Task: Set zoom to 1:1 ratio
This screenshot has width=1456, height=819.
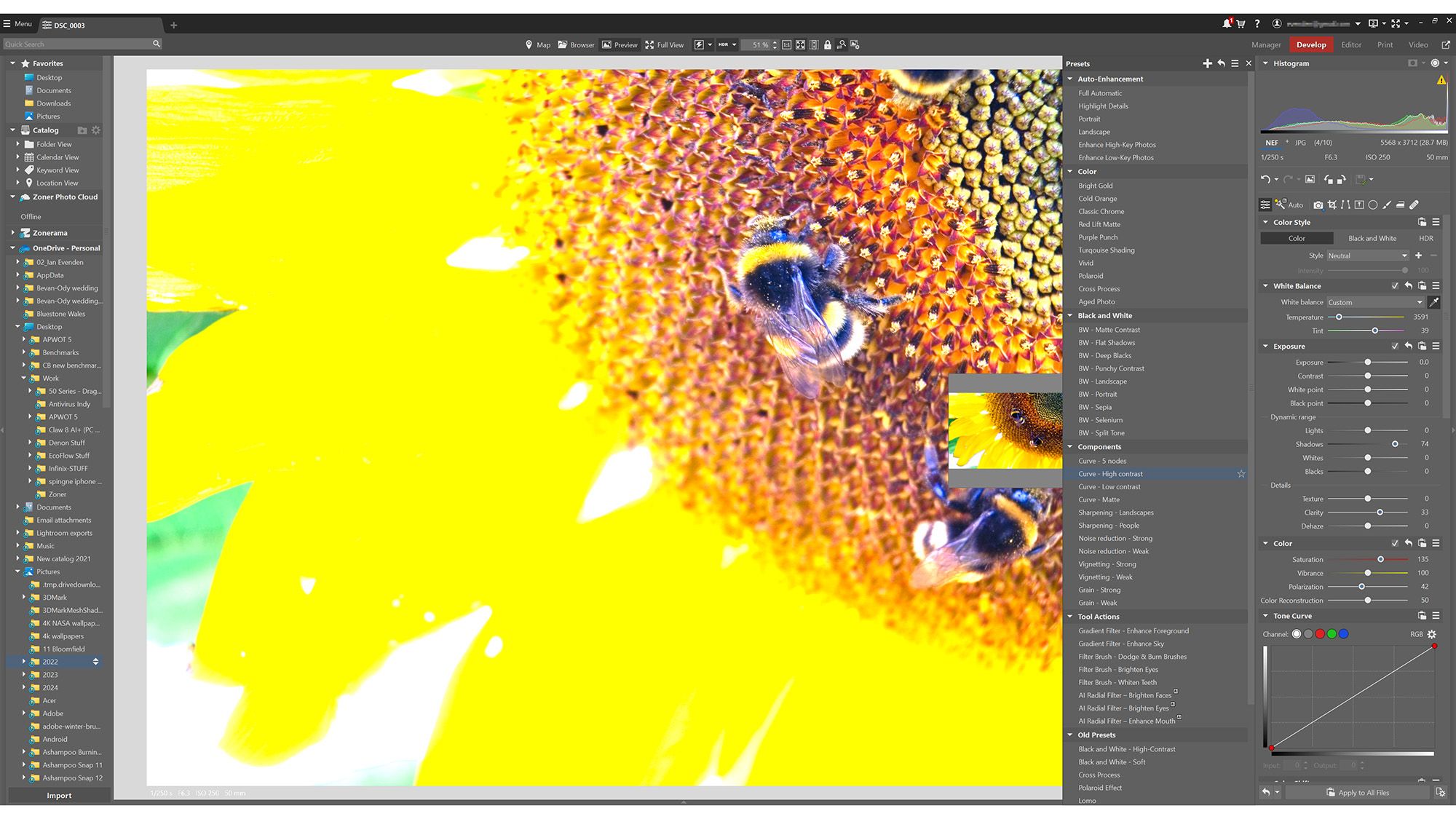Action: pyautogui.click(x=786, y=44)
